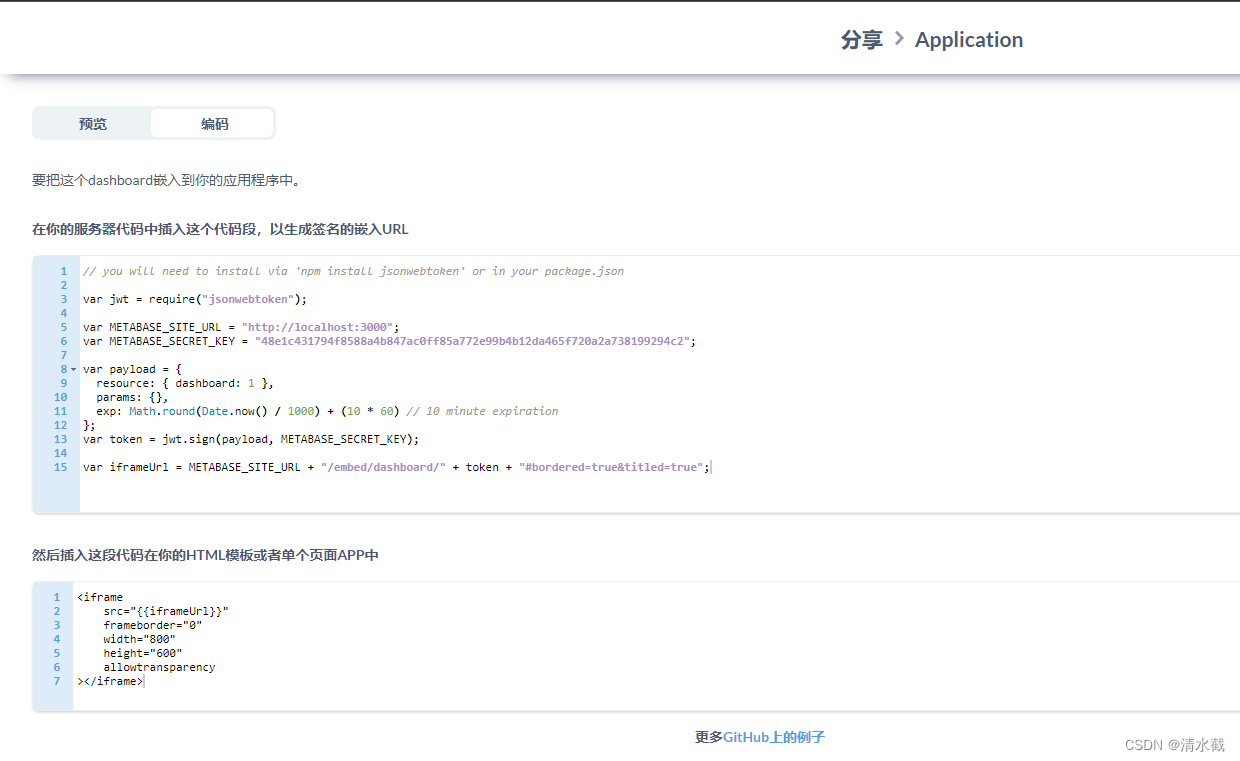Click the jwt.sign token line
Image resolution: width=1240 pixels, height=761 pixels.
251,439
